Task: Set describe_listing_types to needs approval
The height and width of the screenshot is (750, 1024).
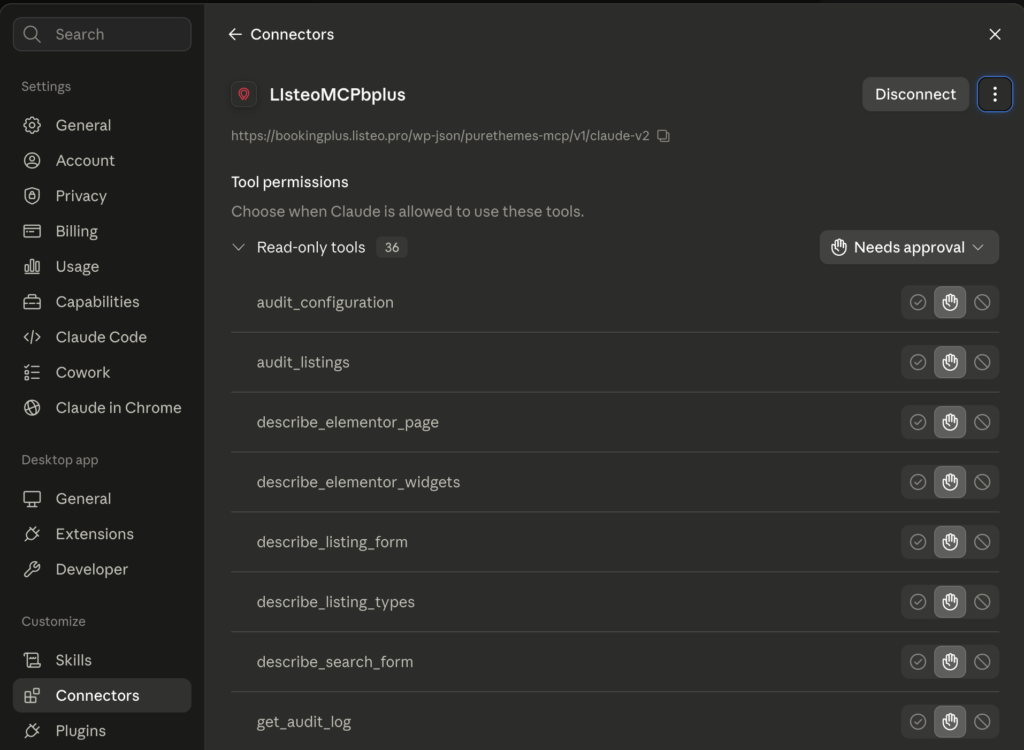Action: [950, 602]
